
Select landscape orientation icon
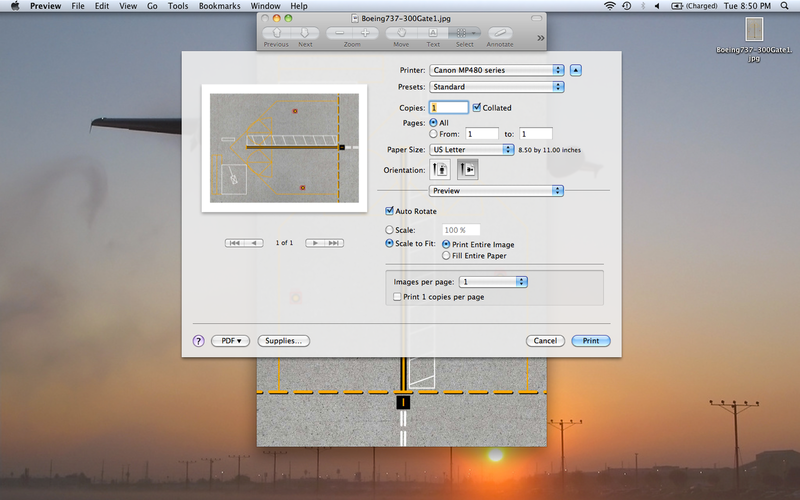coord(467,170)
